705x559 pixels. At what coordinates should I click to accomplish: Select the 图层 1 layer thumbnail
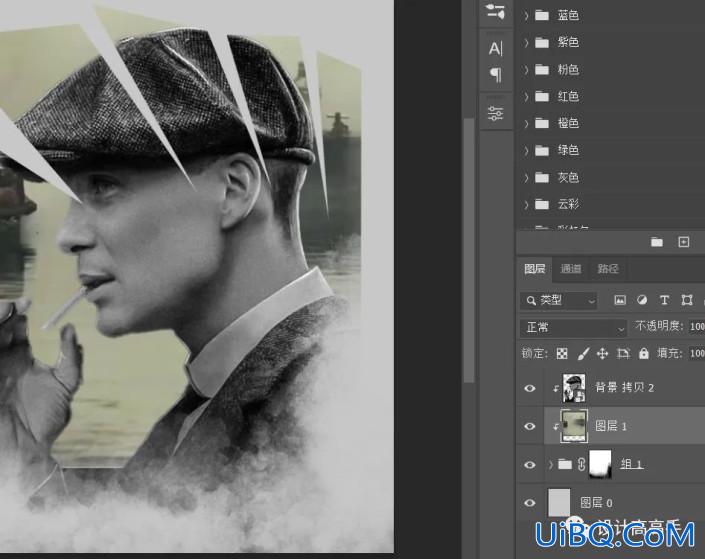[574, 426]
